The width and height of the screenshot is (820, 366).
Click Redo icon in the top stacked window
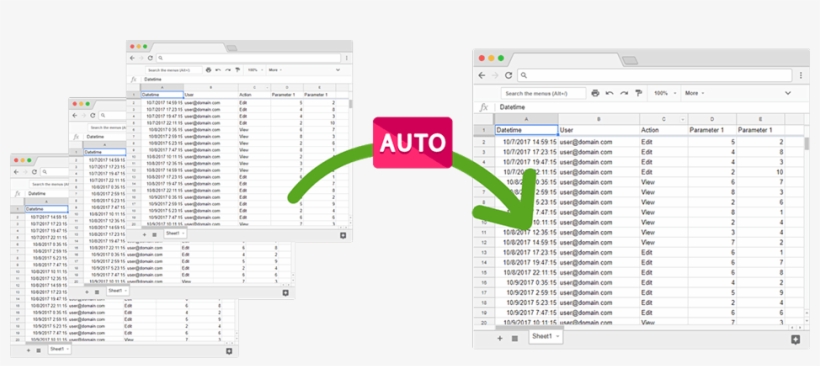(227, 70)
